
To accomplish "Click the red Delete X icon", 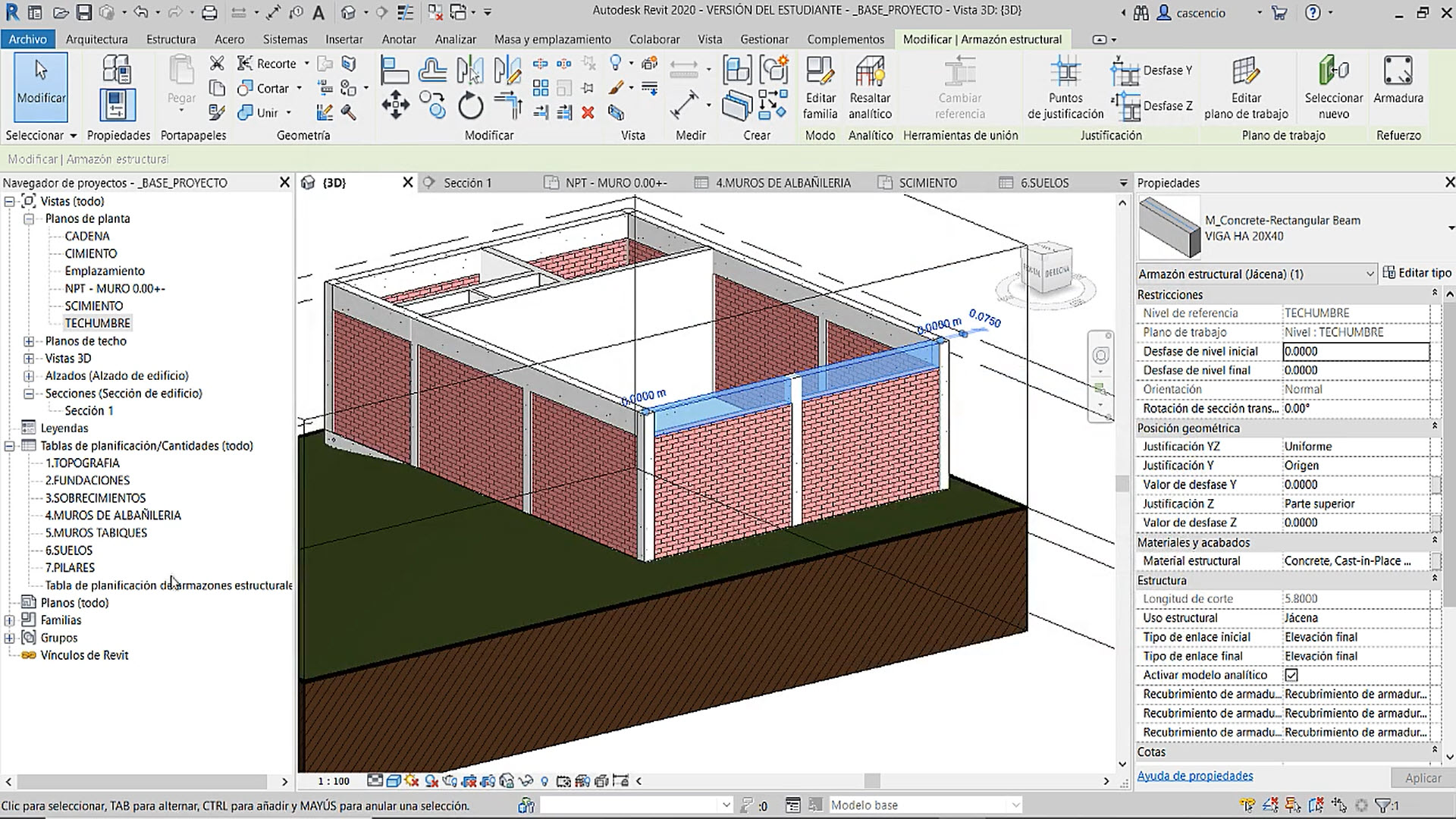I will tap(588, 113).
